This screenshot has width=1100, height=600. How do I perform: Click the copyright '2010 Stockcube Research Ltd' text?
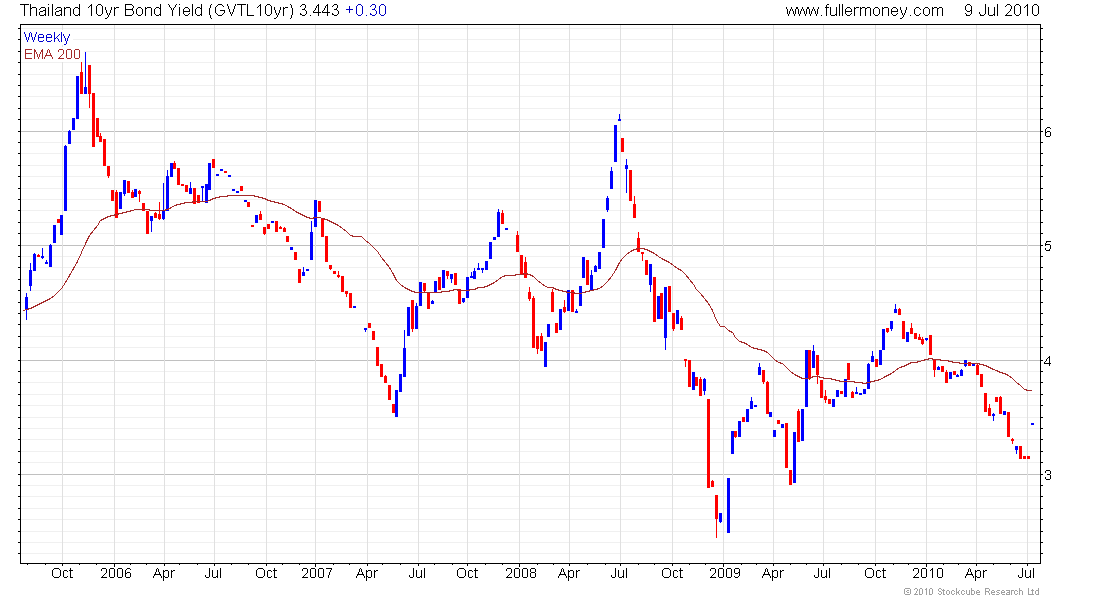tap(972, 592)
